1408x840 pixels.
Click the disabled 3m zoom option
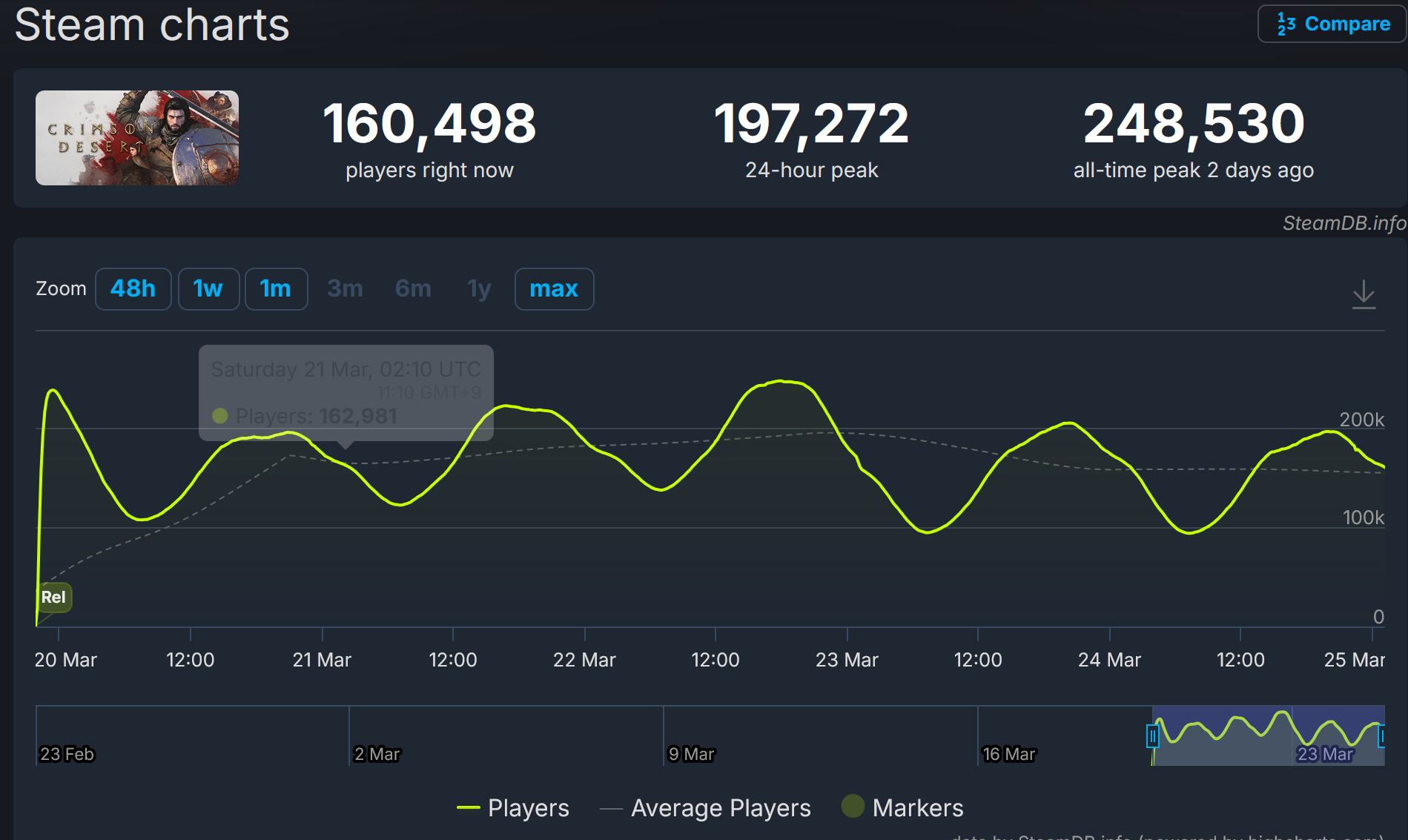[x=345, y=288]
